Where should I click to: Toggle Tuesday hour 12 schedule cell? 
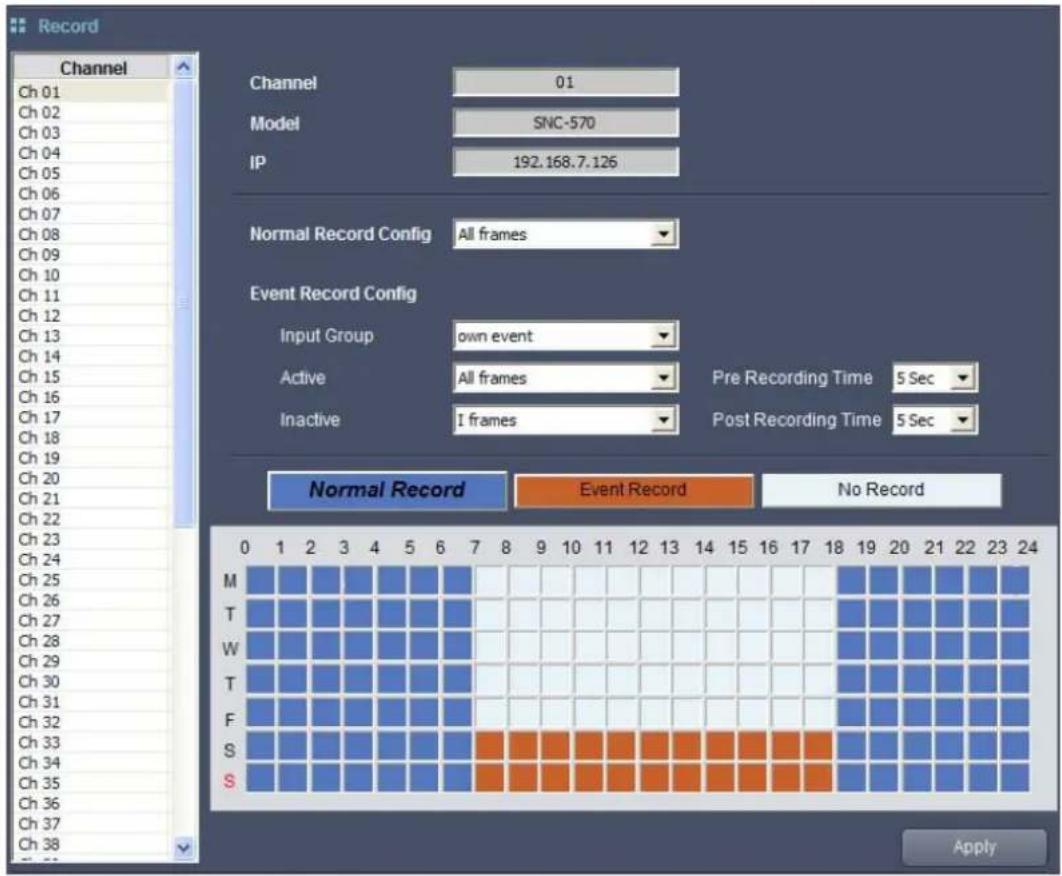654,614
